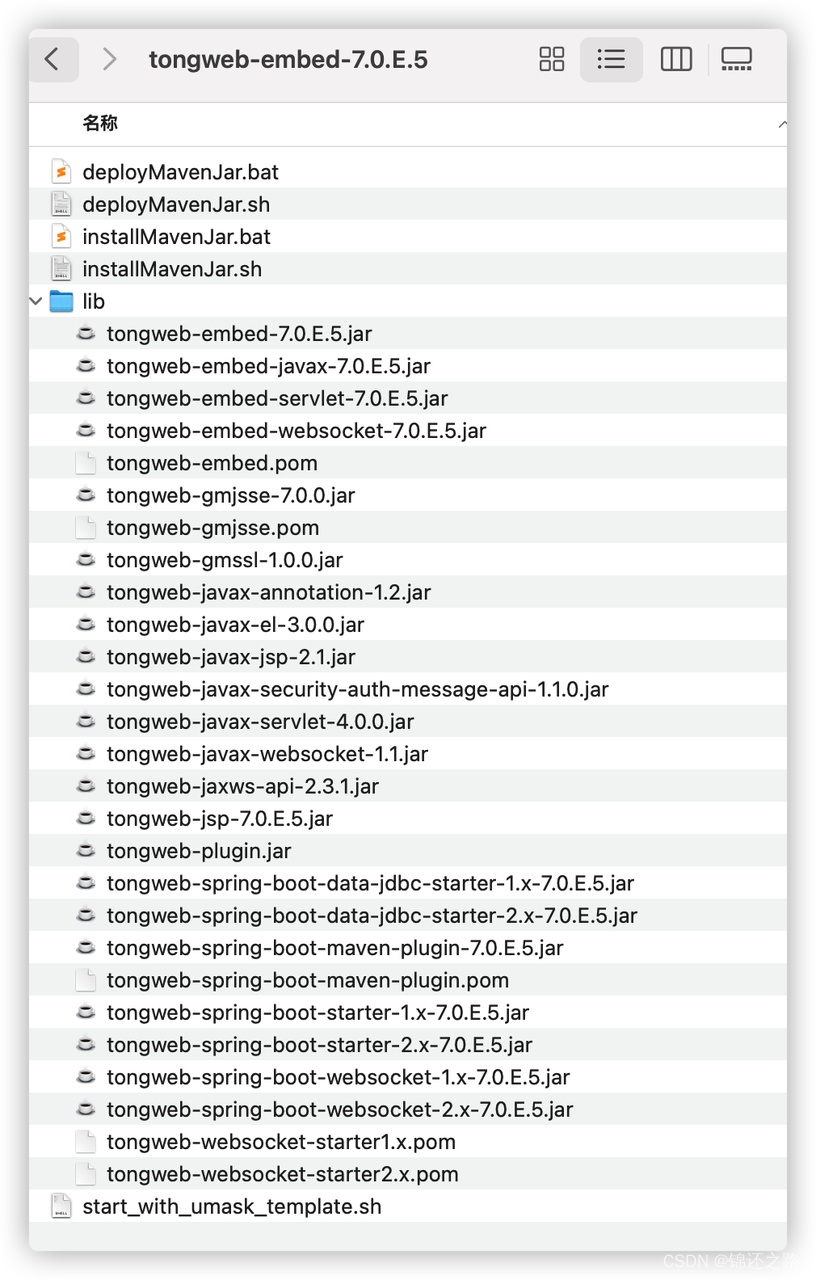The width and height of the screenshot is (816, 1280).
Task: Select file name tongweb-embed-servlet-7.0.E.5.jar
Action: (x=277, y=398)
